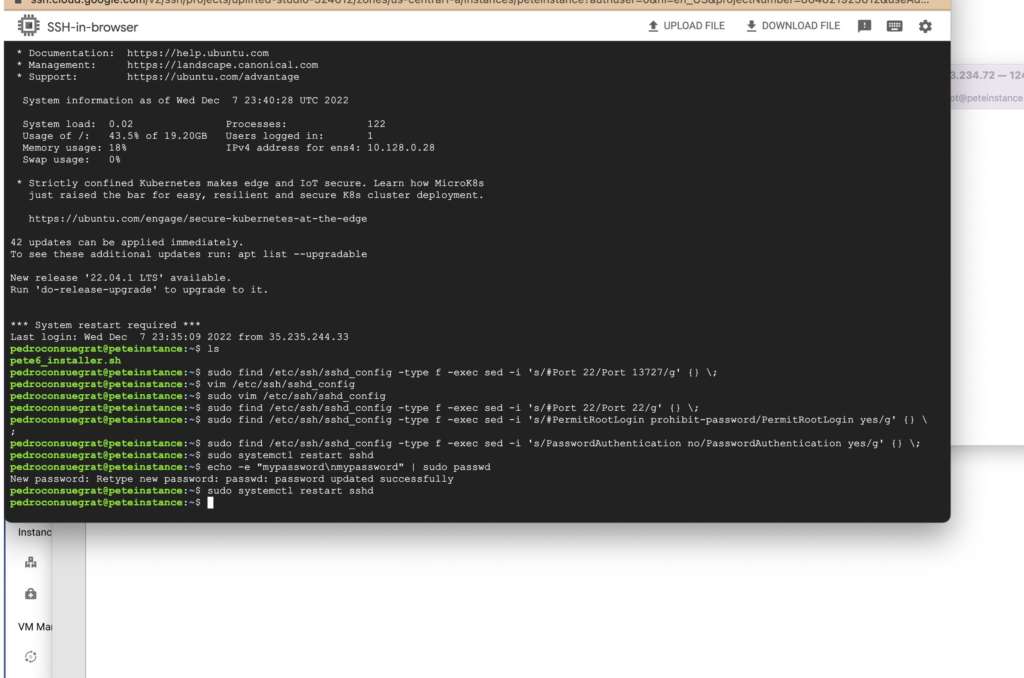
Task: Open the send feedback icon
Action: pos(864,26)
